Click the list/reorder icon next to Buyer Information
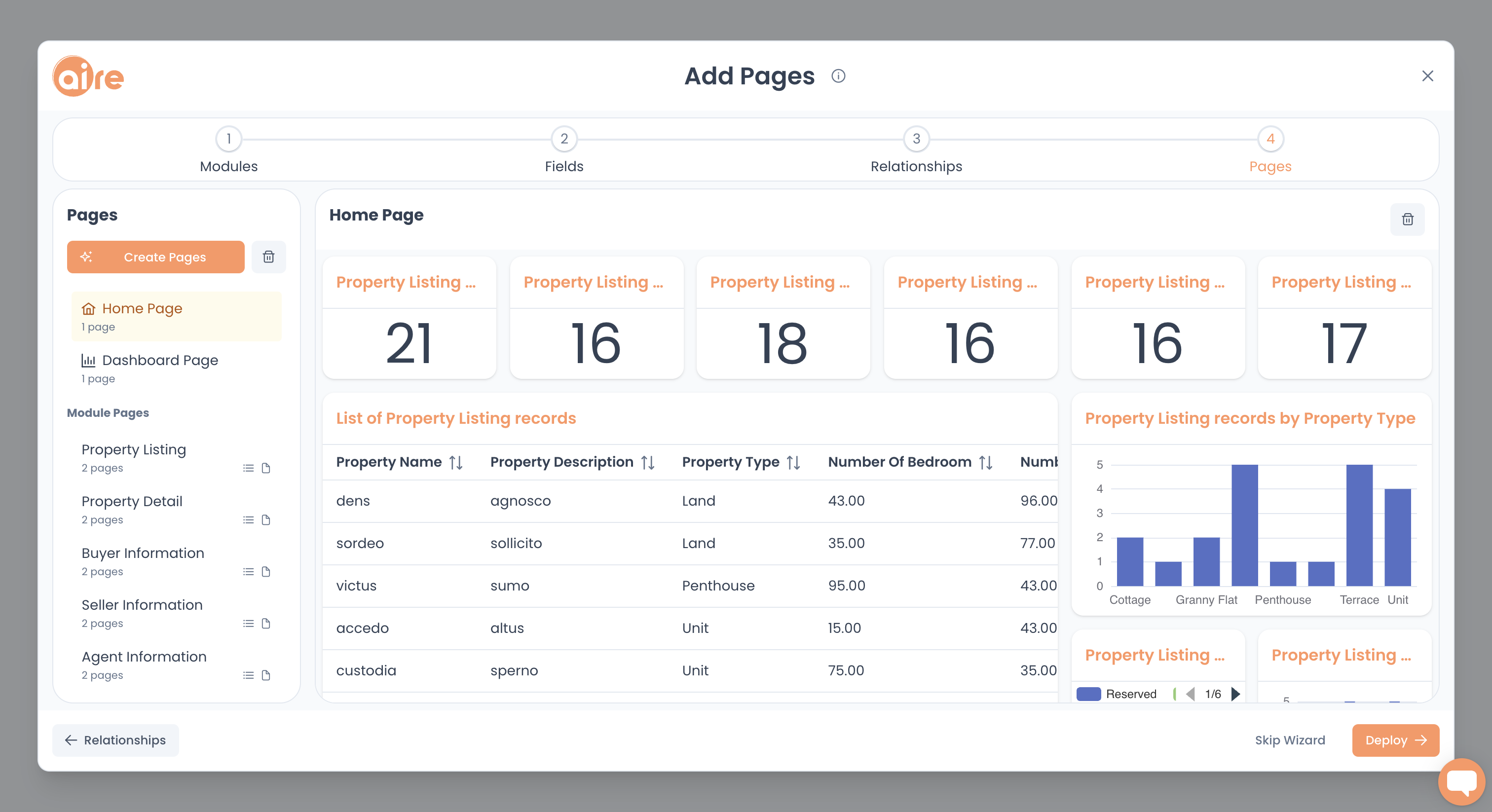The width and height of the screenshot is (1492, 812). pyautogui.click(x=248, y=570)
